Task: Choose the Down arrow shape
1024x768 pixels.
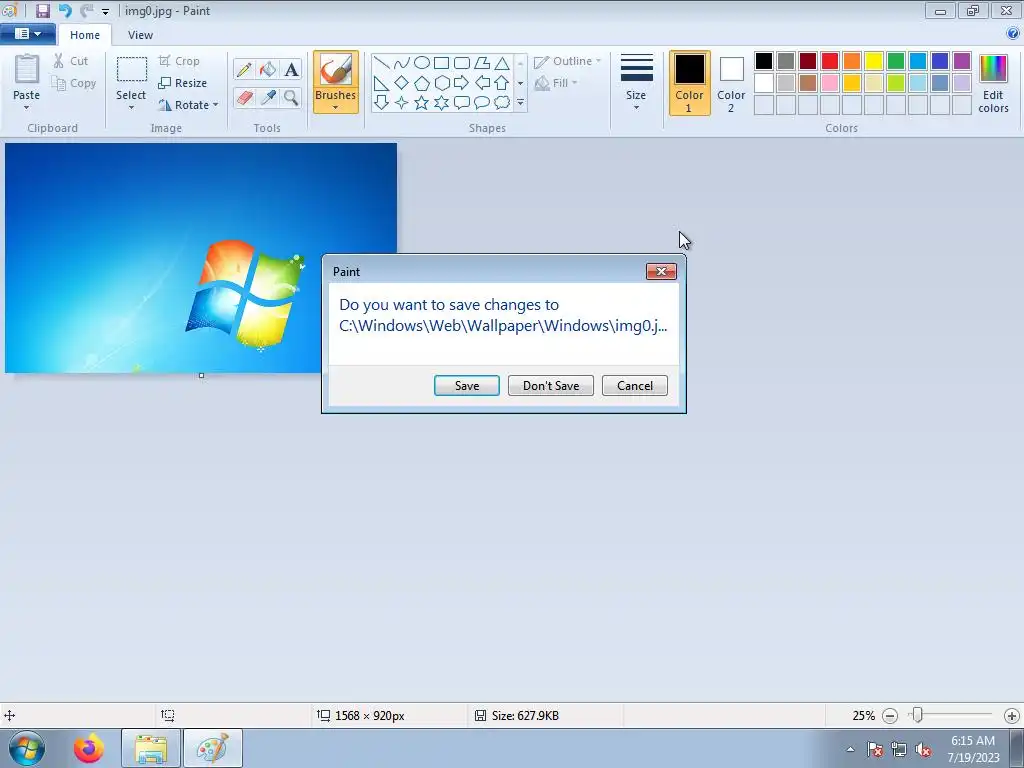Action: coord(381,103)
